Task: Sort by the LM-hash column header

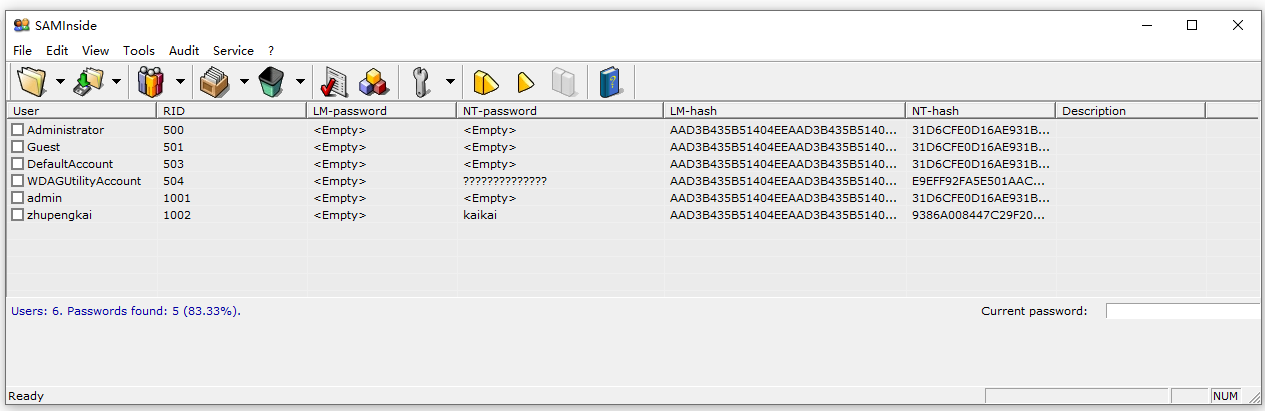Action: click(784, 111)
